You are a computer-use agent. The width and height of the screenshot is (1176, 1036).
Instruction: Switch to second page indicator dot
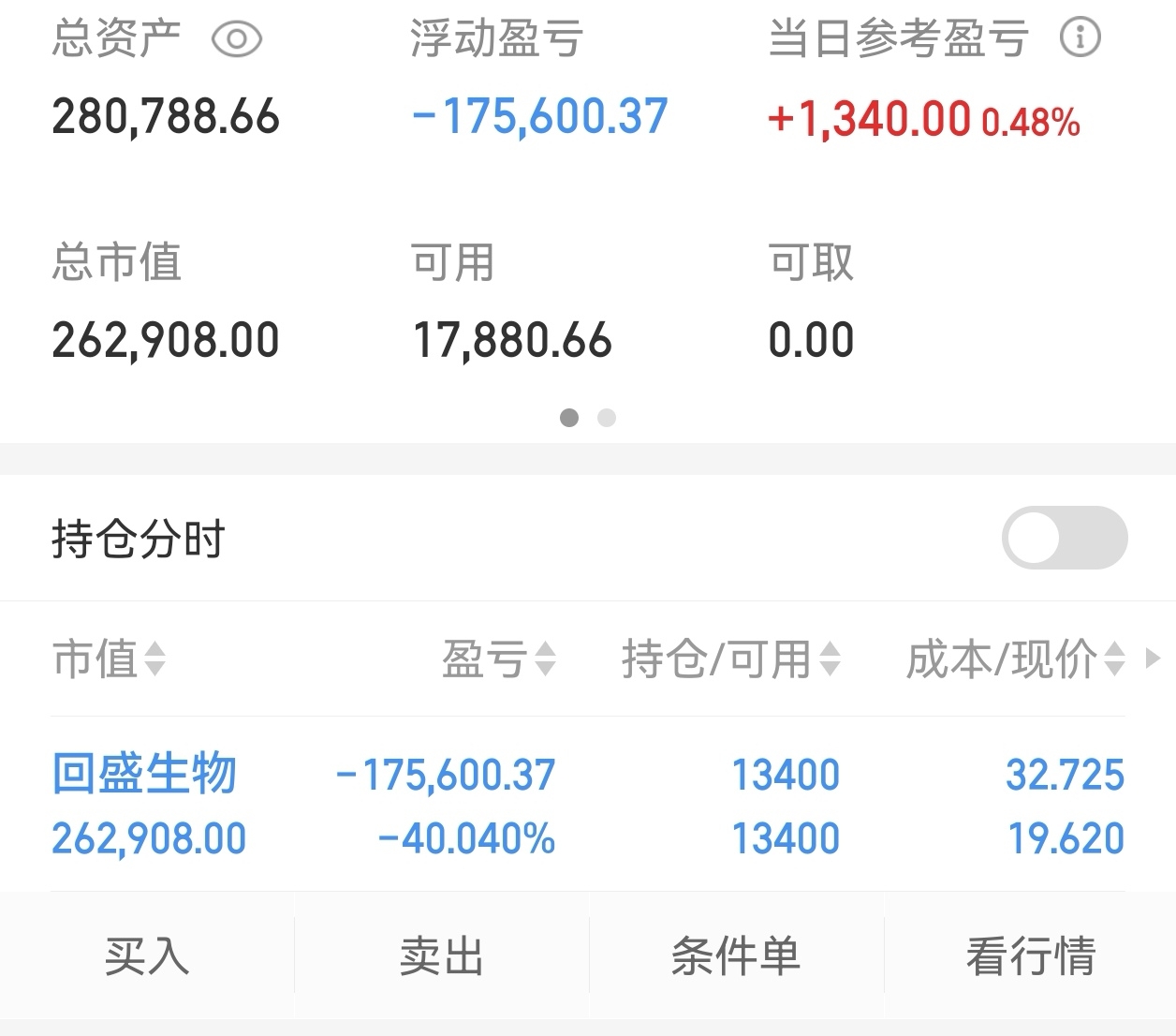(607, 418)
